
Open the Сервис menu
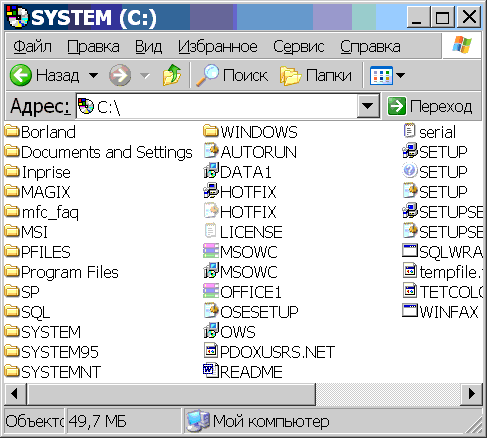tap(299, 47)
